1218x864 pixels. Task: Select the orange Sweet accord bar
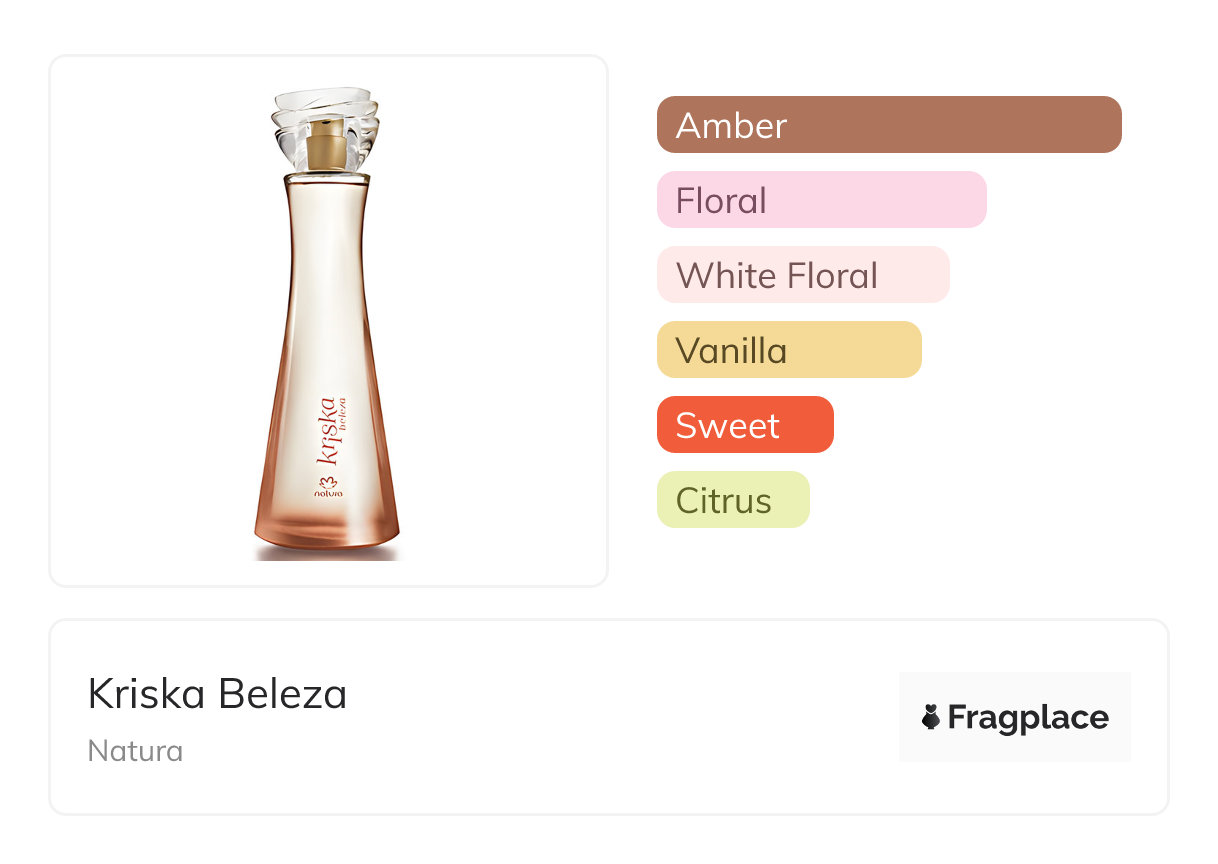click(744, 425)
